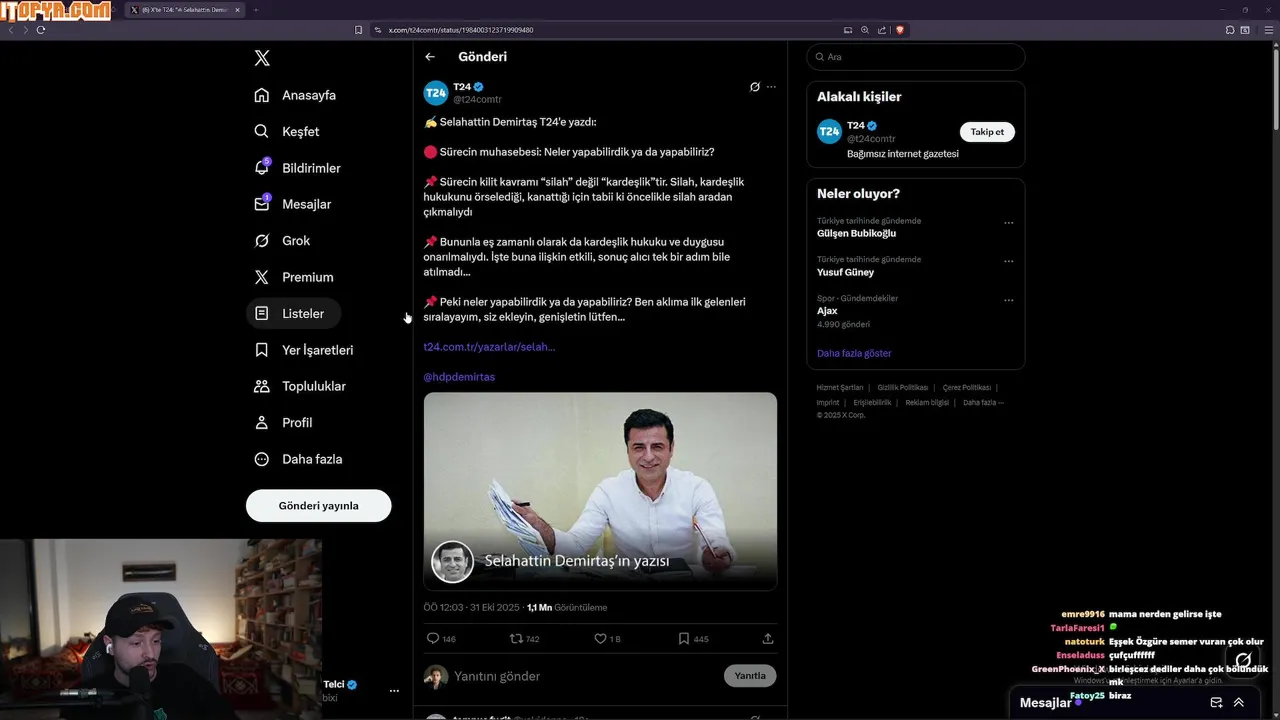Like the post with heart icon
This screenshot has height=720, width=1280.
coord(600,638)
